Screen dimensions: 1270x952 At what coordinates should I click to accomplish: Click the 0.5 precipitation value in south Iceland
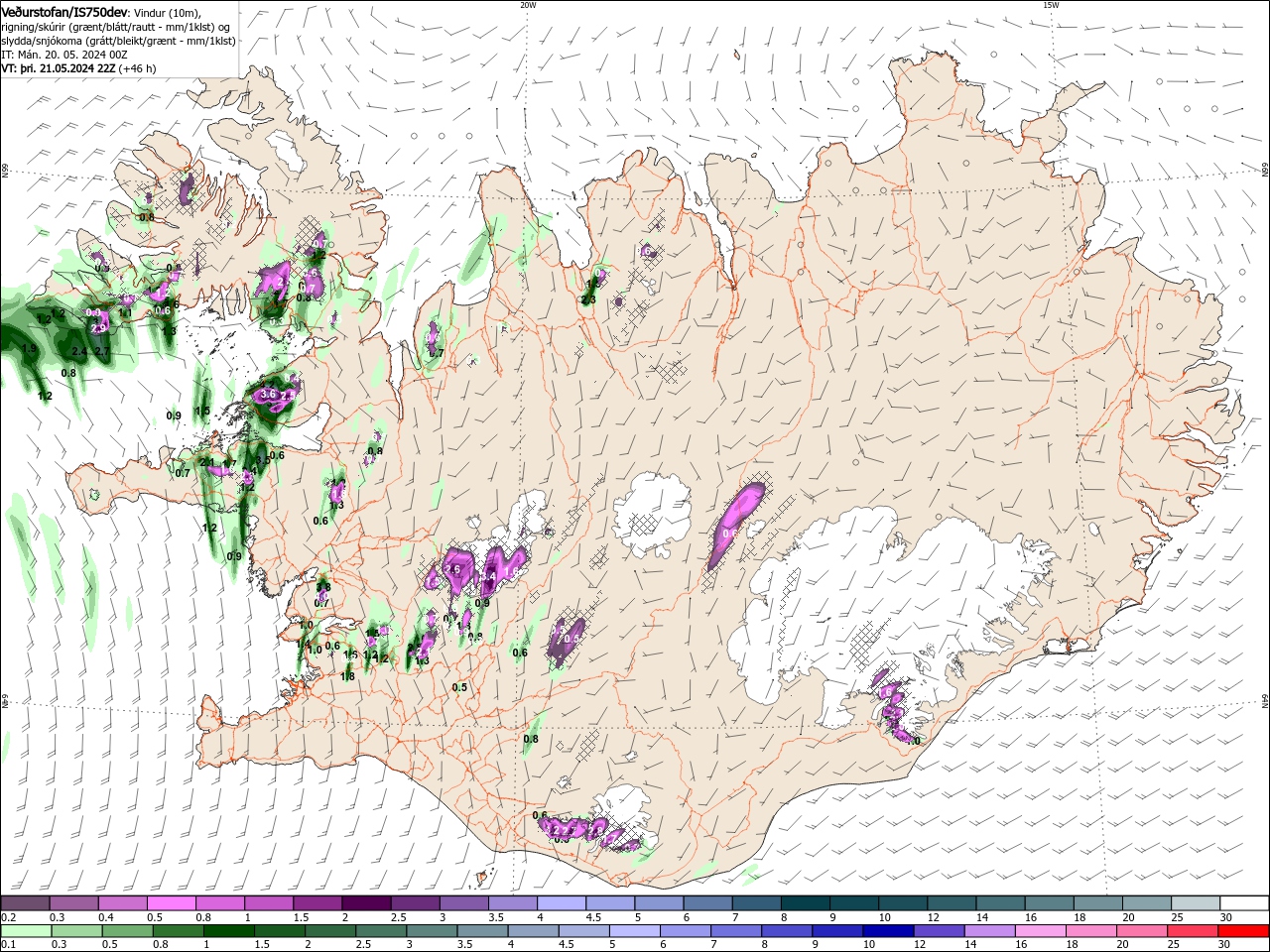tap(459, 687)
